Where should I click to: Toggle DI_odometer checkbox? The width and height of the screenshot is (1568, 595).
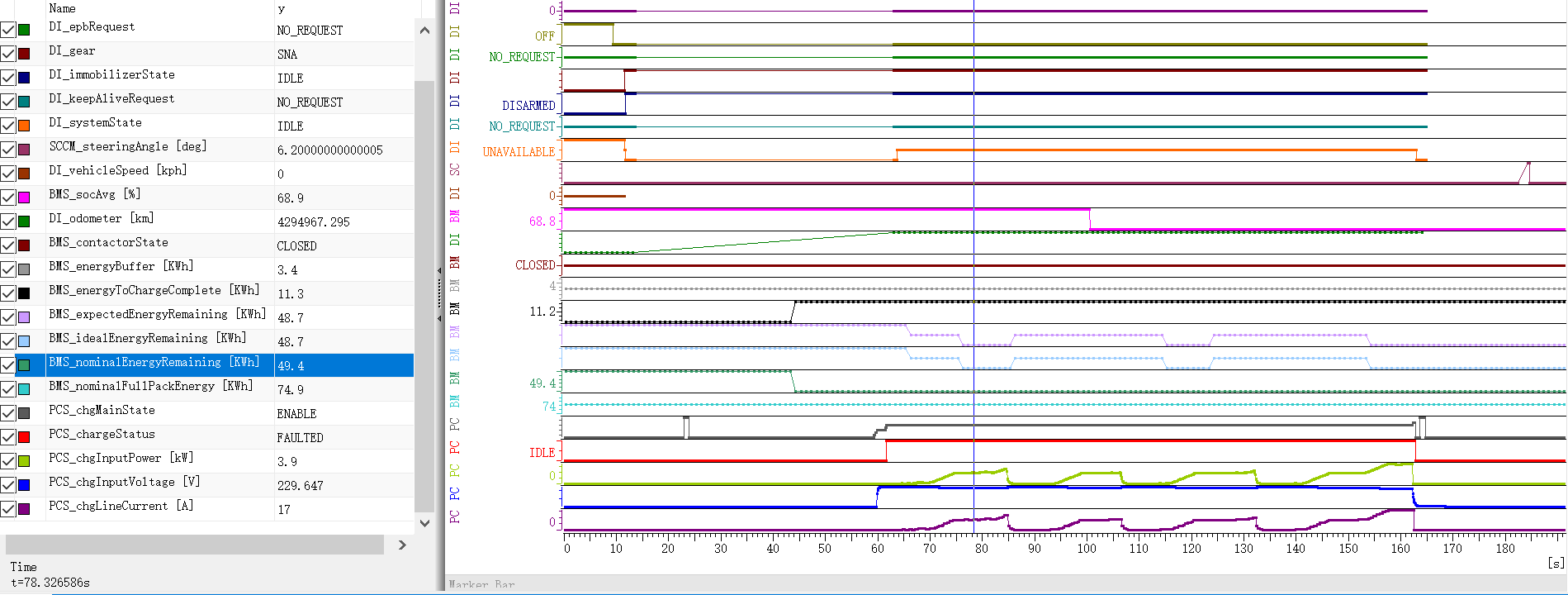(x=7, y=221)
